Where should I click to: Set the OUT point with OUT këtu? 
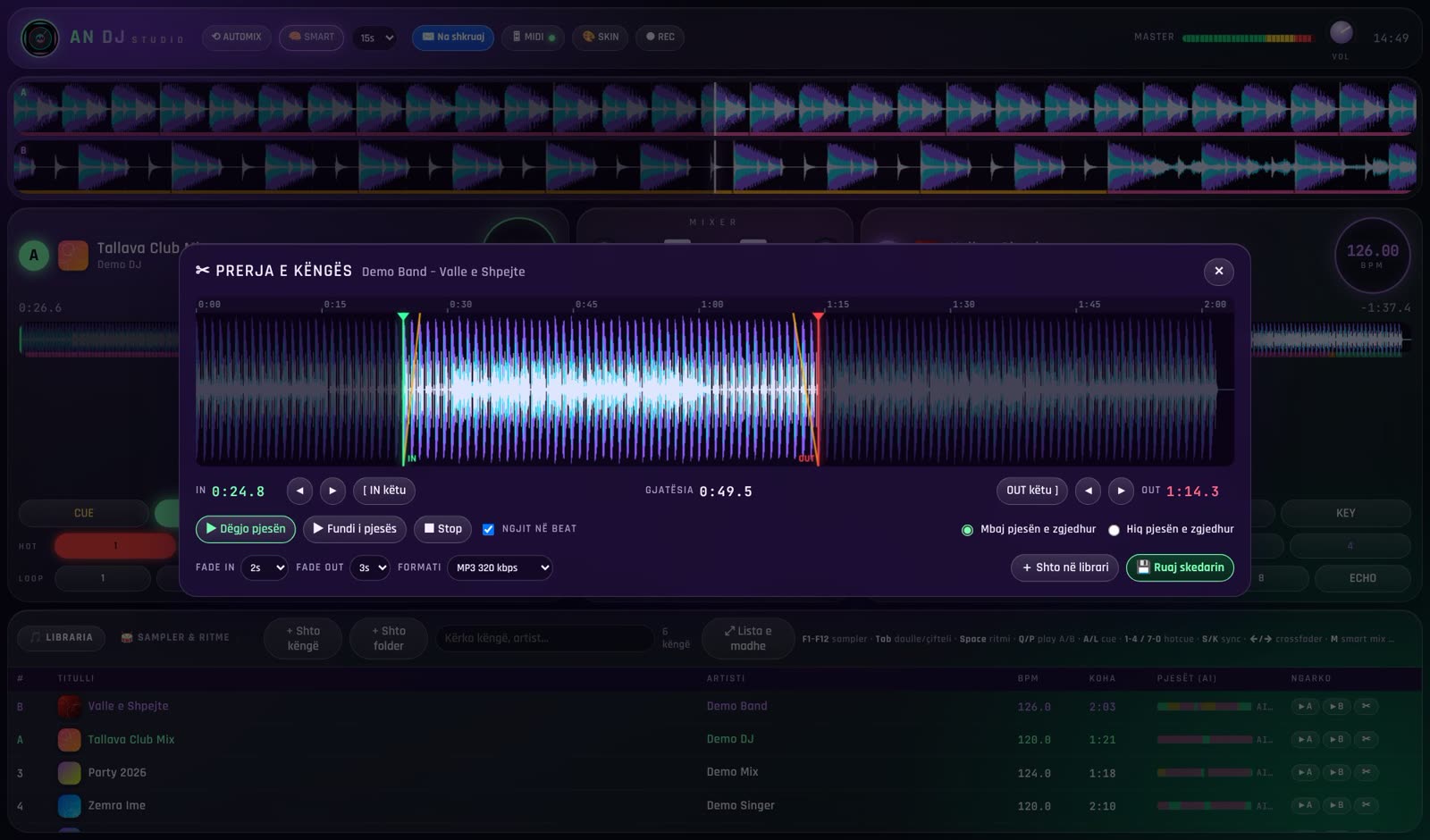click(x=1032, y=491)
